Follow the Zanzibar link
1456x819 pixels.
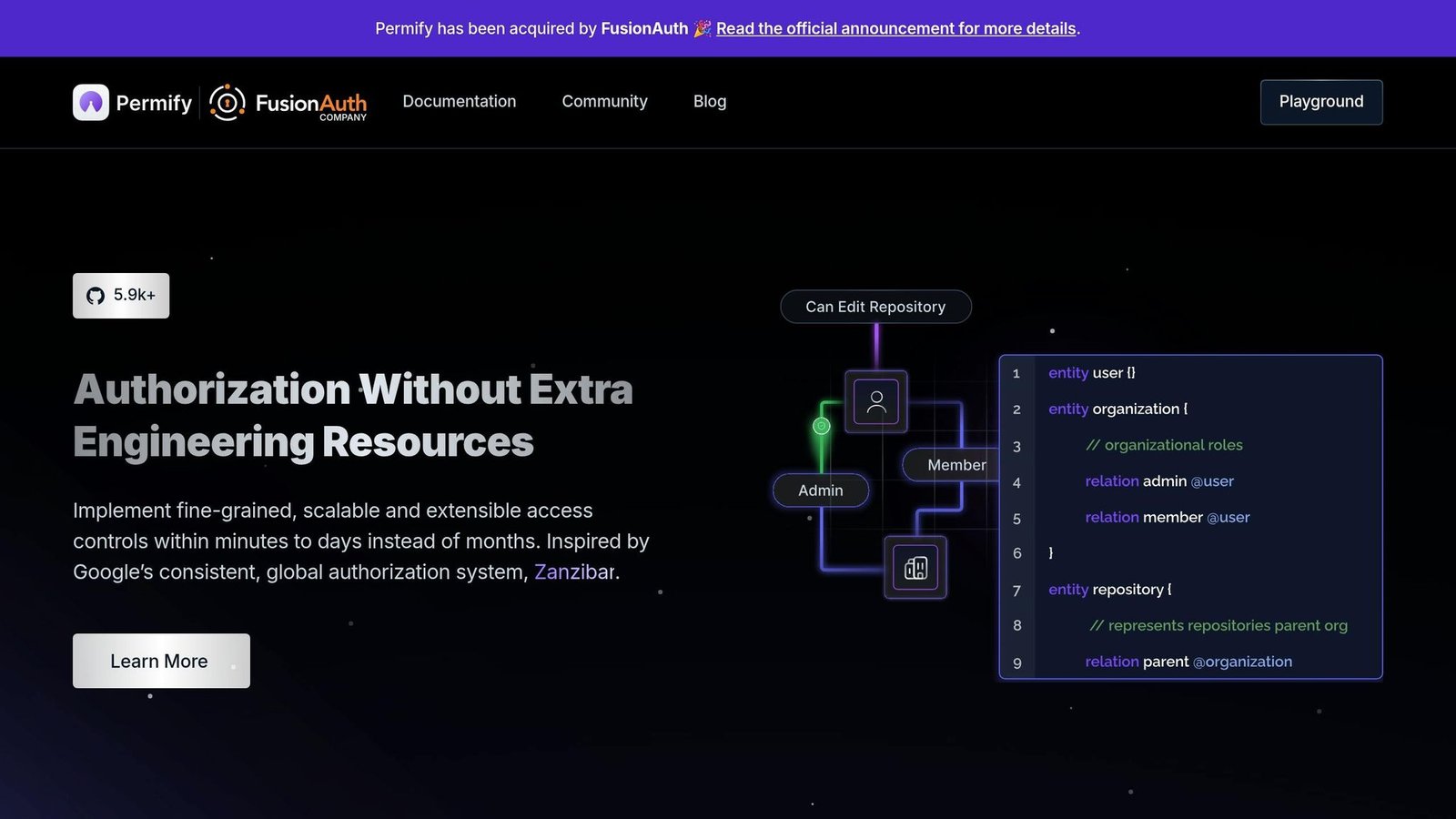(x=574, y=571)
